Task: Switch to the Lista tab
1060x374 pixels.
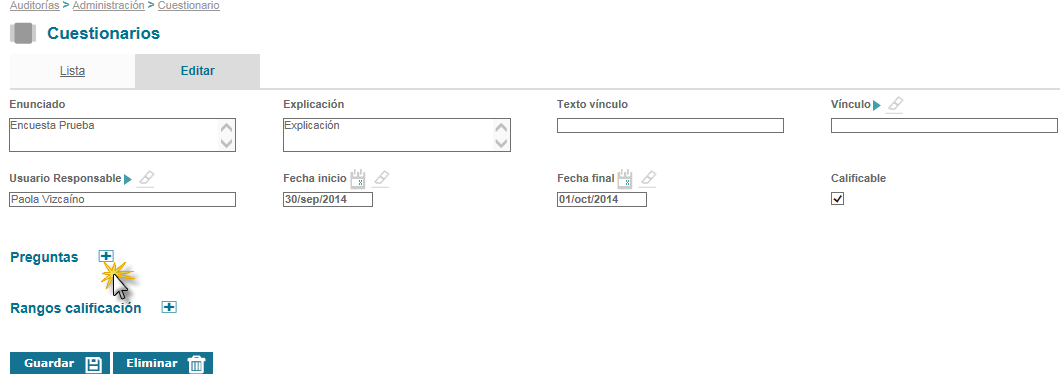Action: pyautogui.click(x=72, y=71)
